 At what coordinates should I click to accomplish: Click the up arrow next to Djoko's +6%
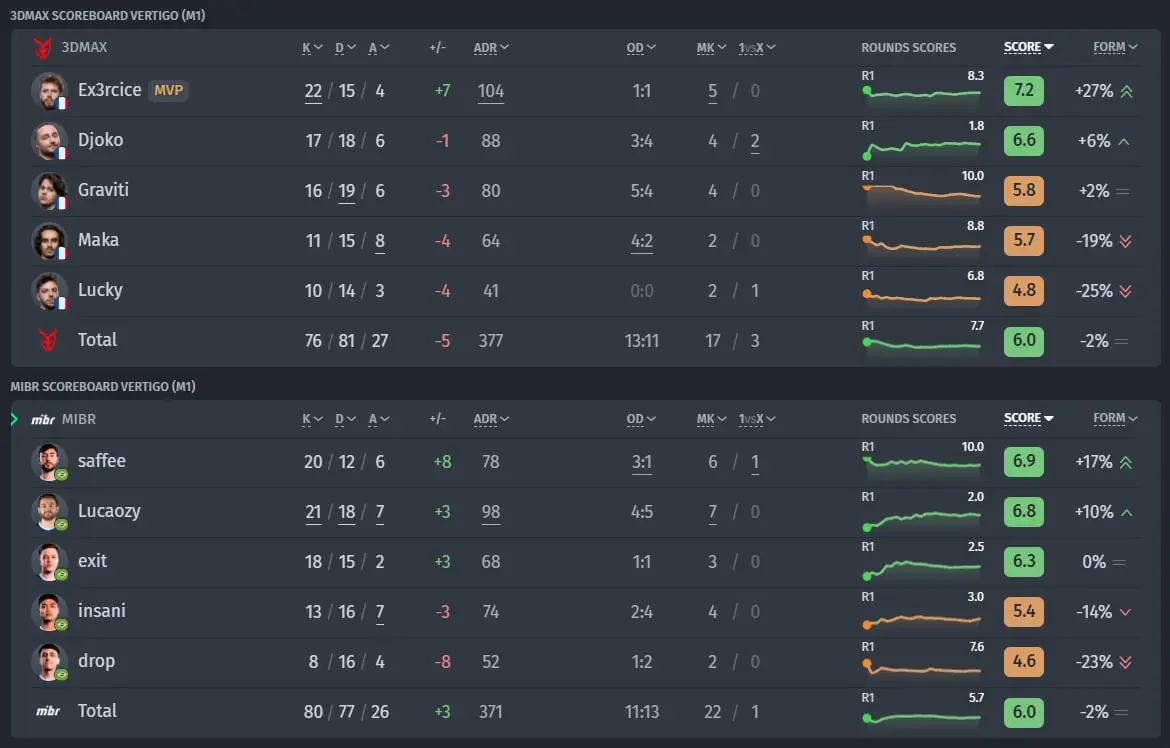(1124, 141)
